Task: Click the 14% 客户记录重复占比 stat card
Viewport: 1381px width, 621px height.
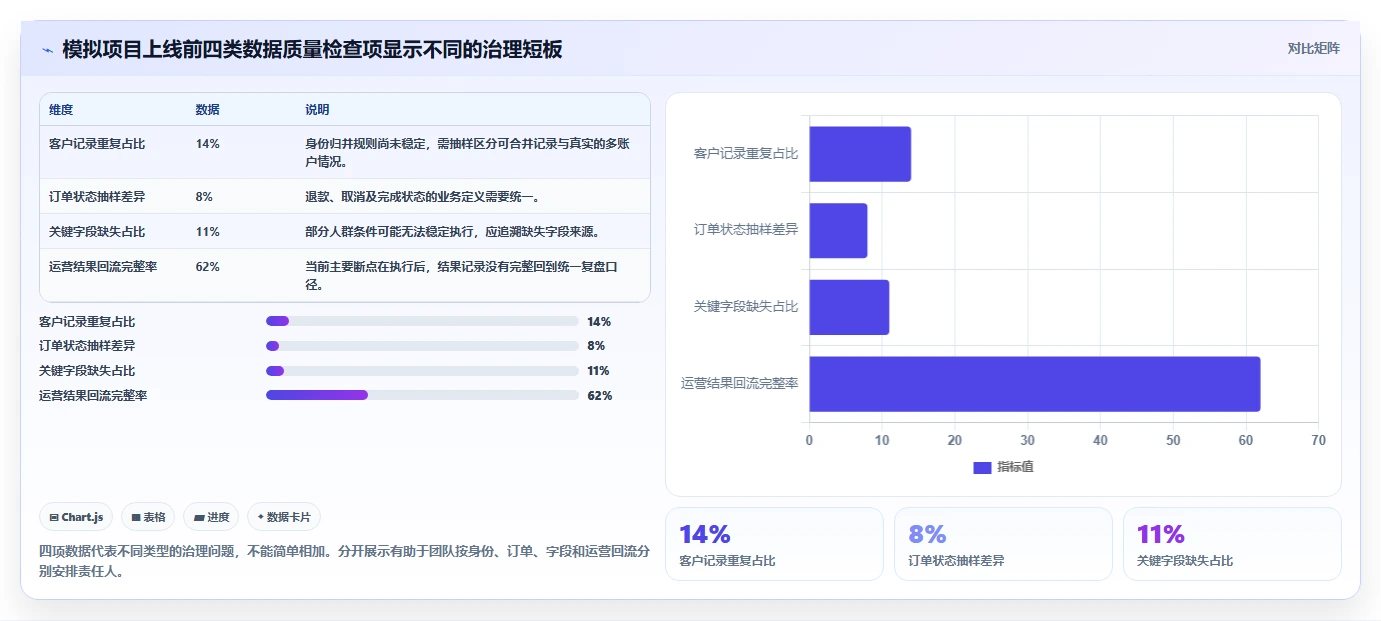Action: tap(774, 544)
